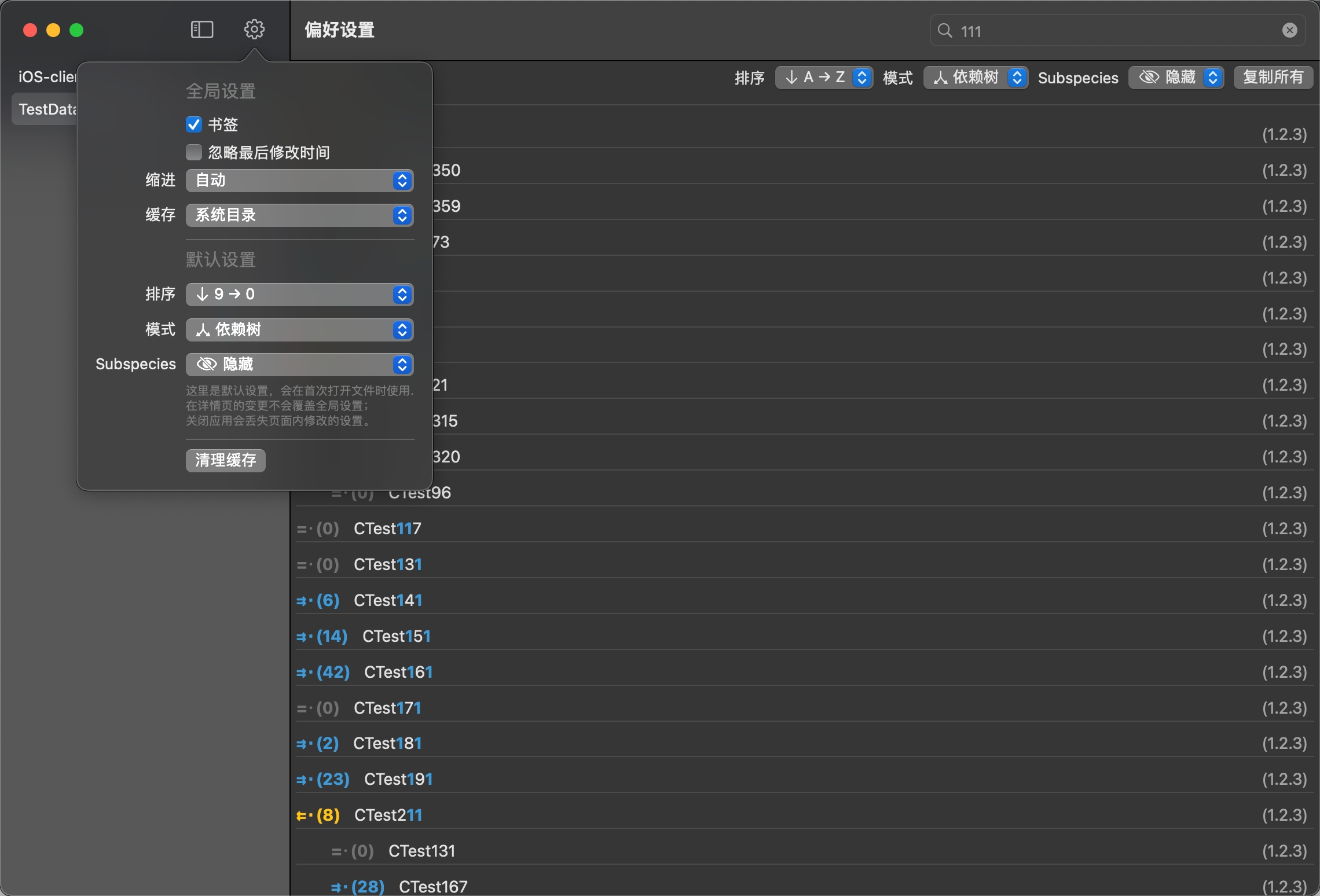Click the CTest191 row

coord(398,780)
